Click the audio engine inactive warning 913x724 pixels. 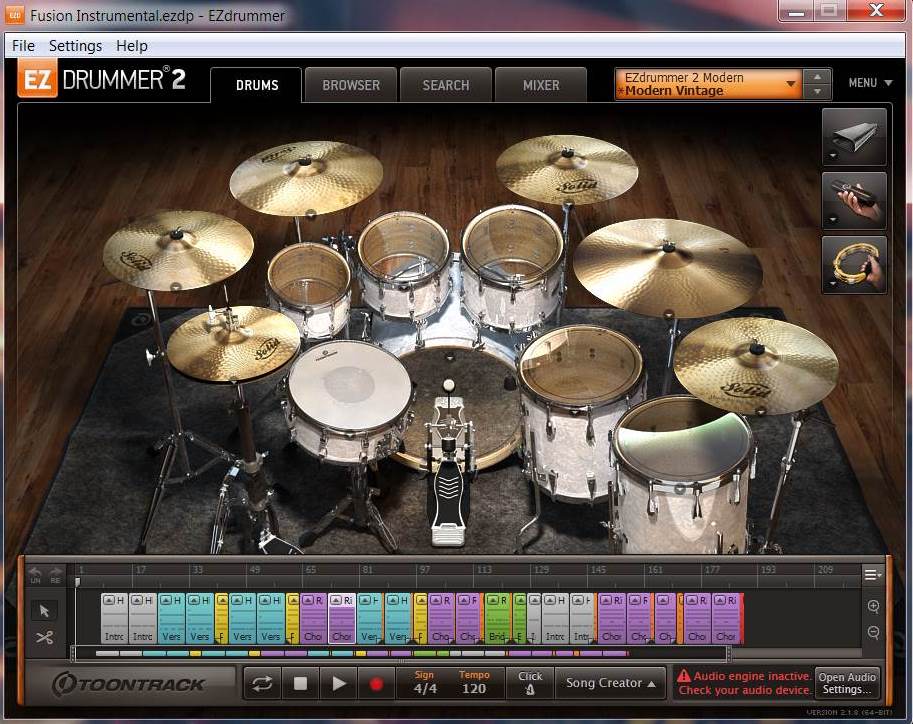pyautogui.click(x=744, y=683)
